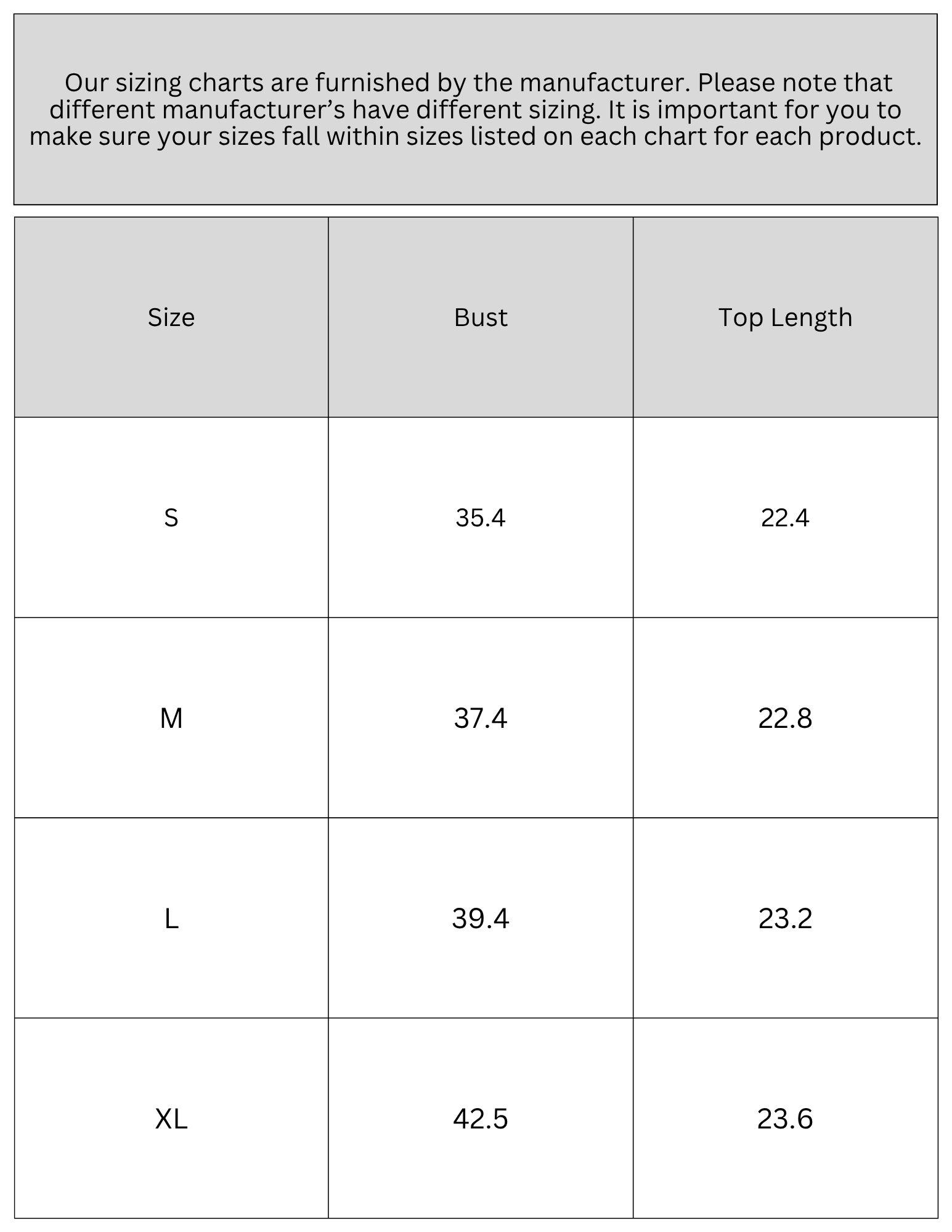Select the S size cell
Viewport: 952px width, 1232px height.
coord(171,518)
